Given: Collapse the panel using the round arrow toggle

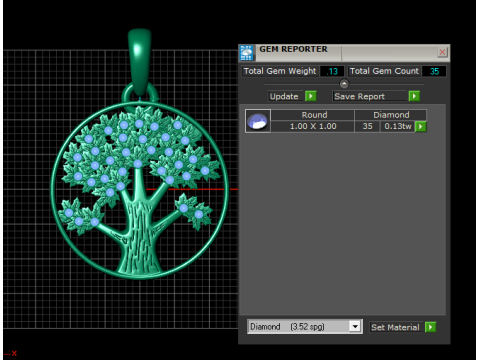Looking at the screenshot, I should [x=344, y=83].
